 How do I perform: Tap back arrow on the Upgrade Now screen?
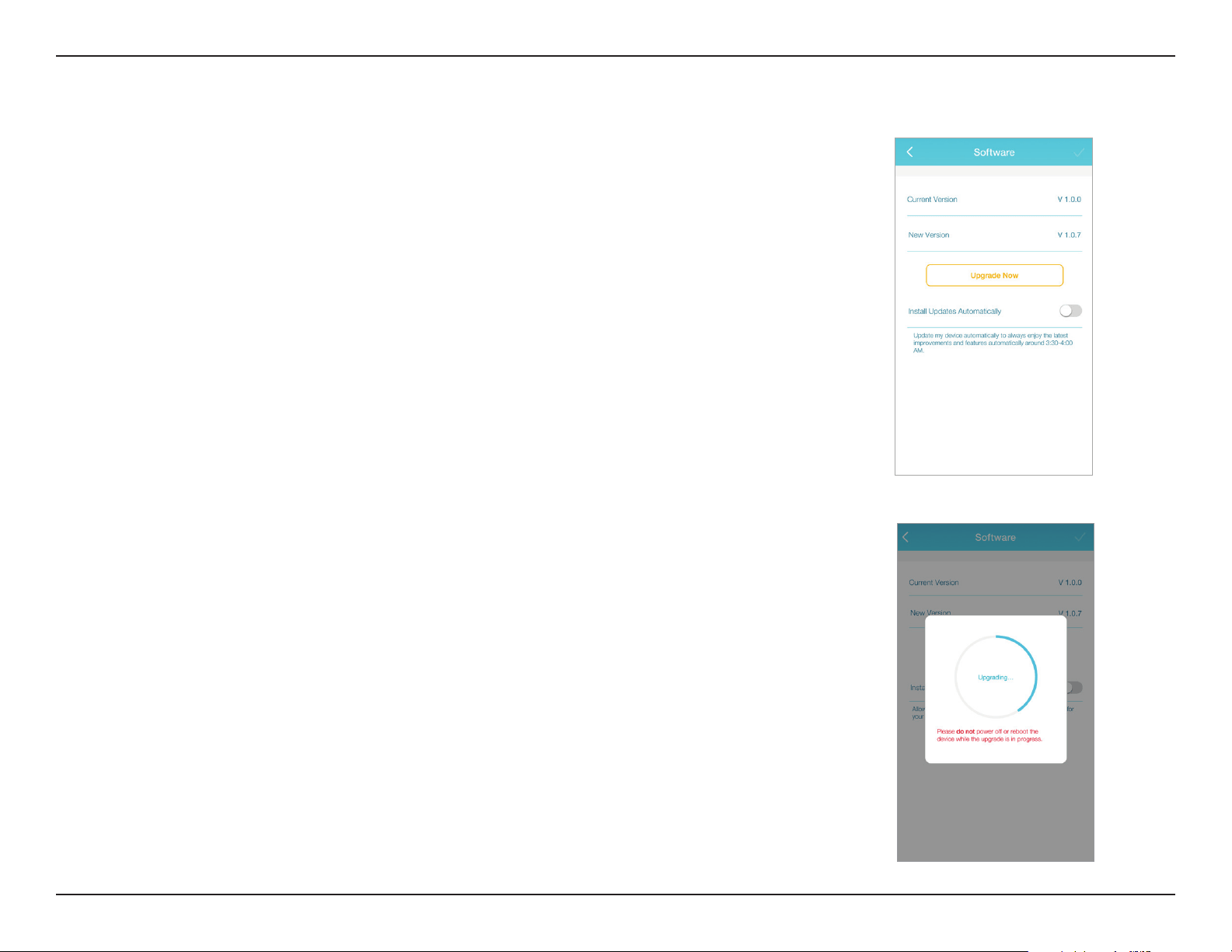pos(909,152)
